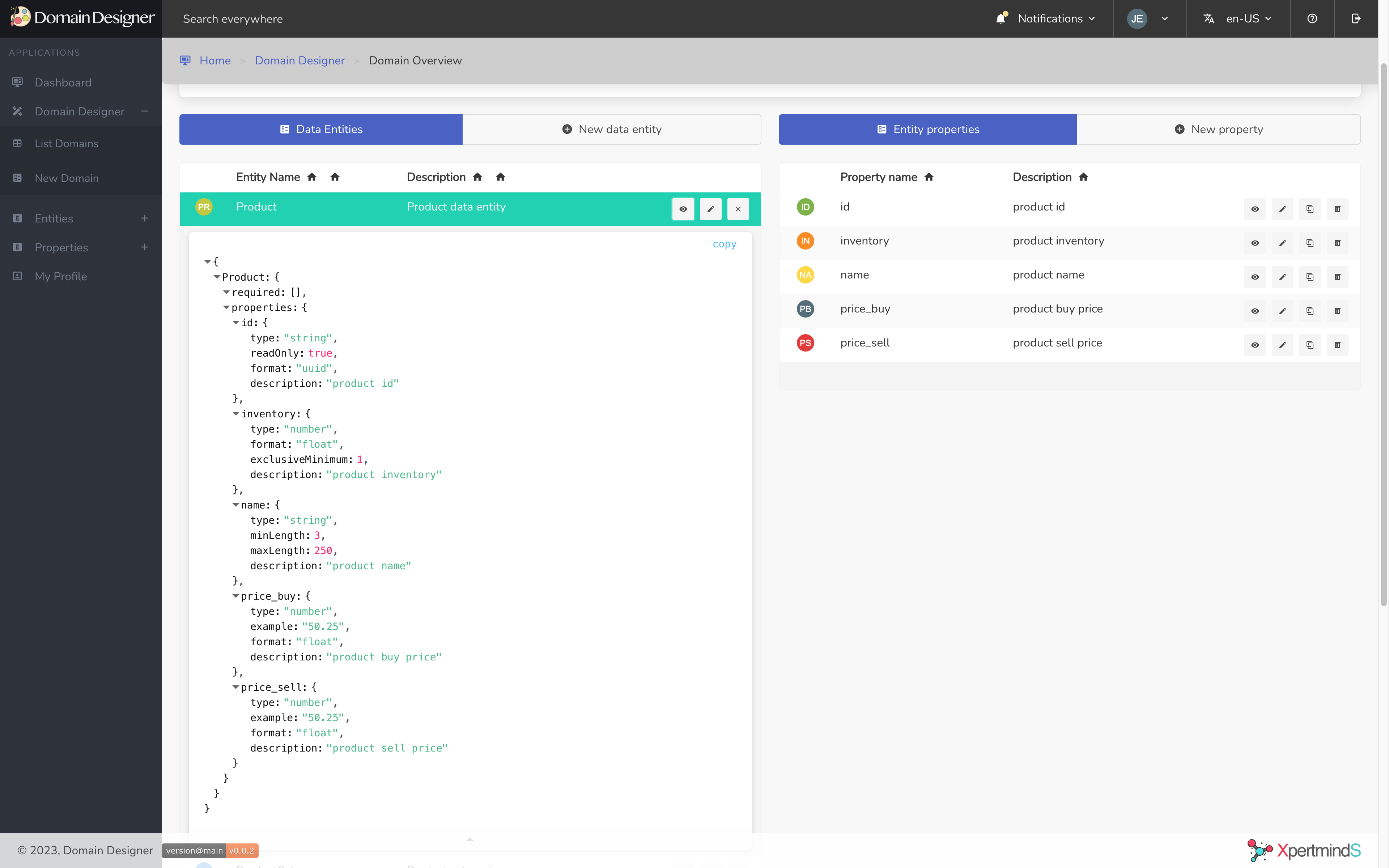Click the help question mark icon
This screenshot has width=1389, height=868.
(x=1312, y=19)
